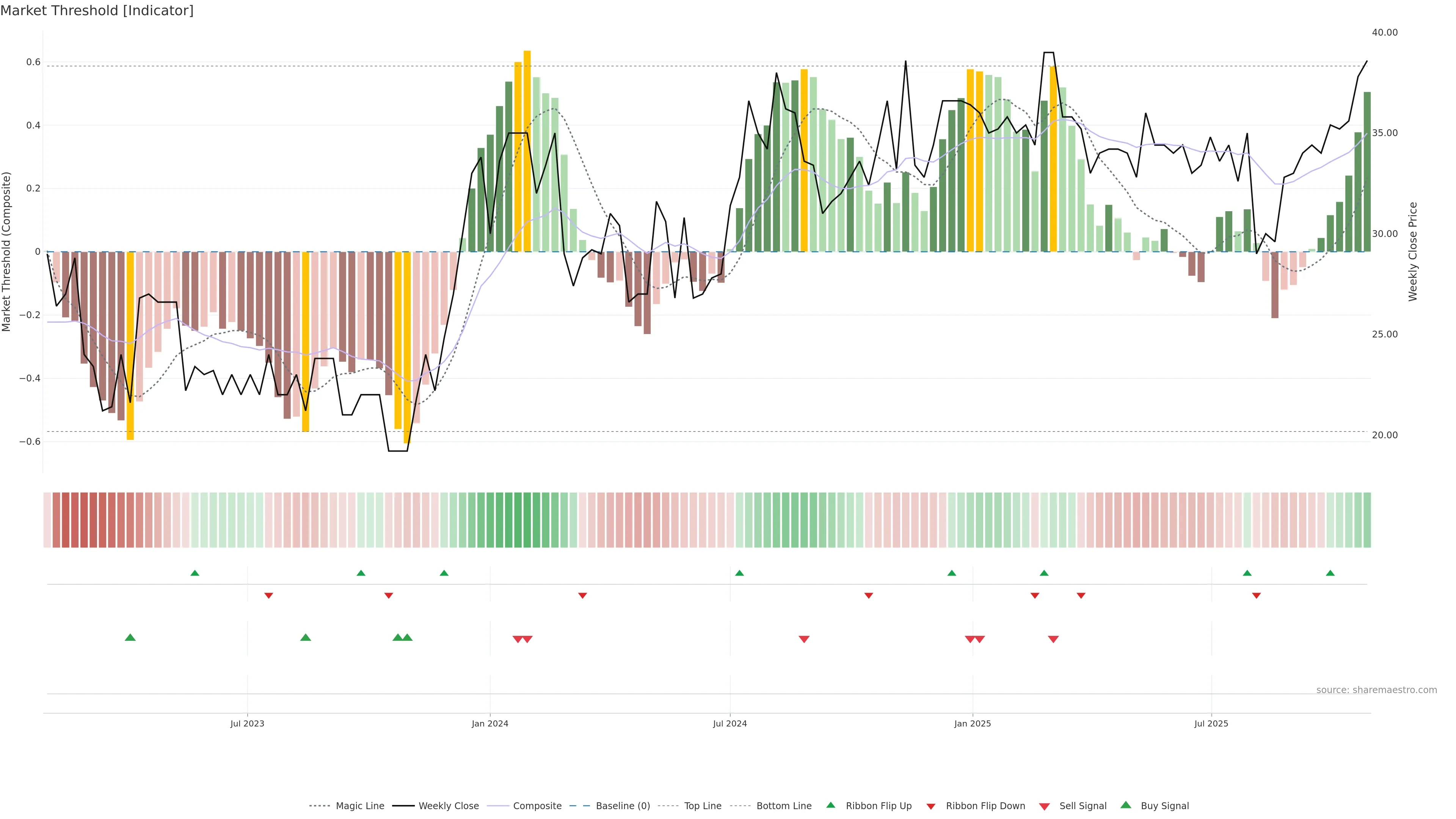Click the Sell Signal legend triangle
Image resolution: width=1456 pixels, height=819 pixels.
pyautogui.click(x=1045, y=806)
